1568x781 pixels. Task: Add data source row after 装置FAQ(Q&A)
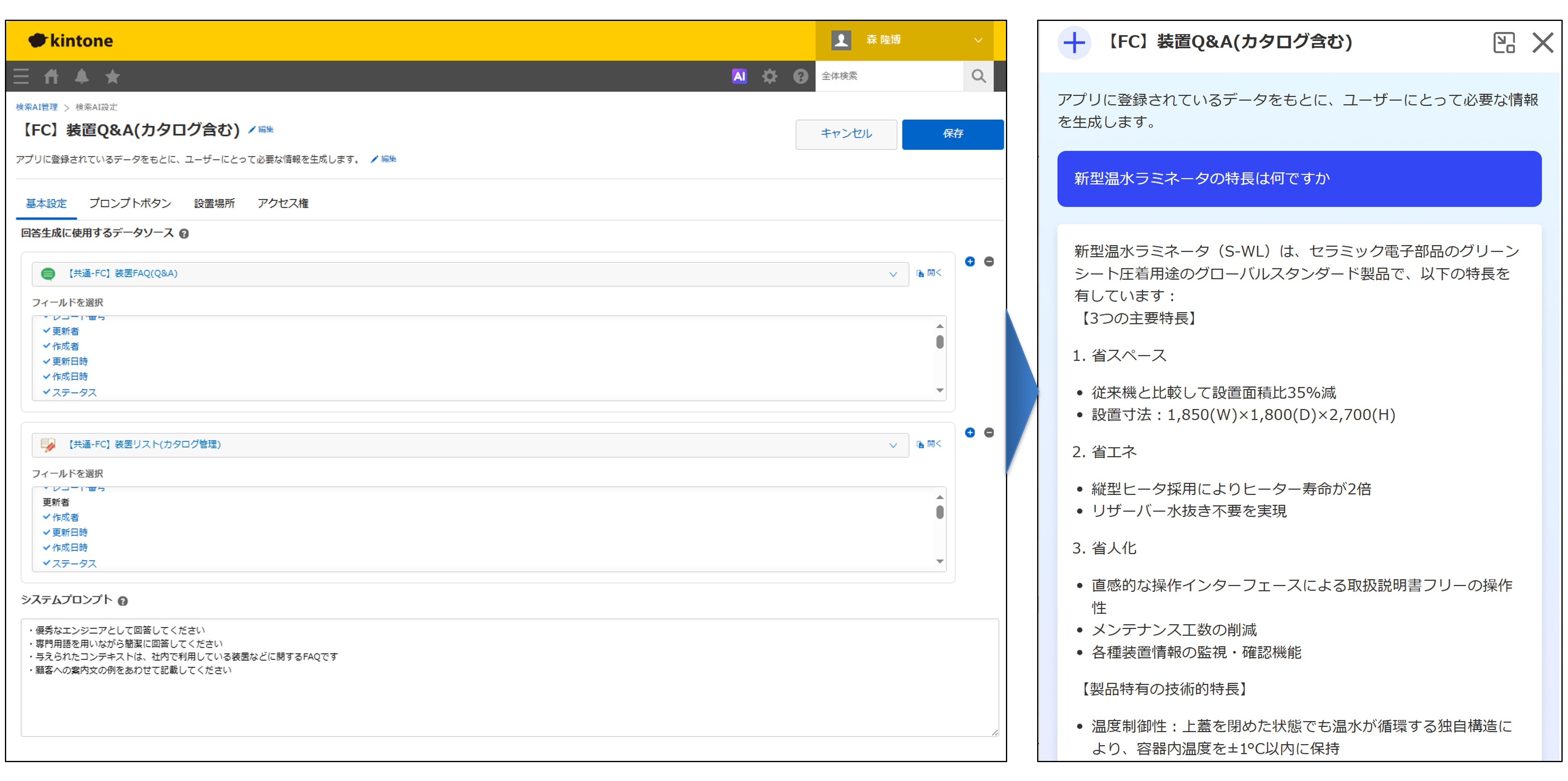(970, 262)
